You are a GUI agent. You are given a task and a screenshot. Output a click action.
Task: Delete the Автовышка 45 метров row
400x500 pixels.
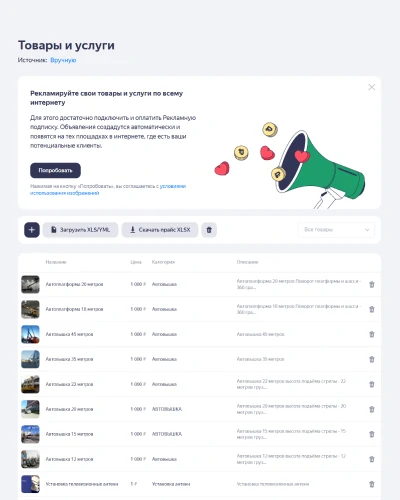[372, 334]
